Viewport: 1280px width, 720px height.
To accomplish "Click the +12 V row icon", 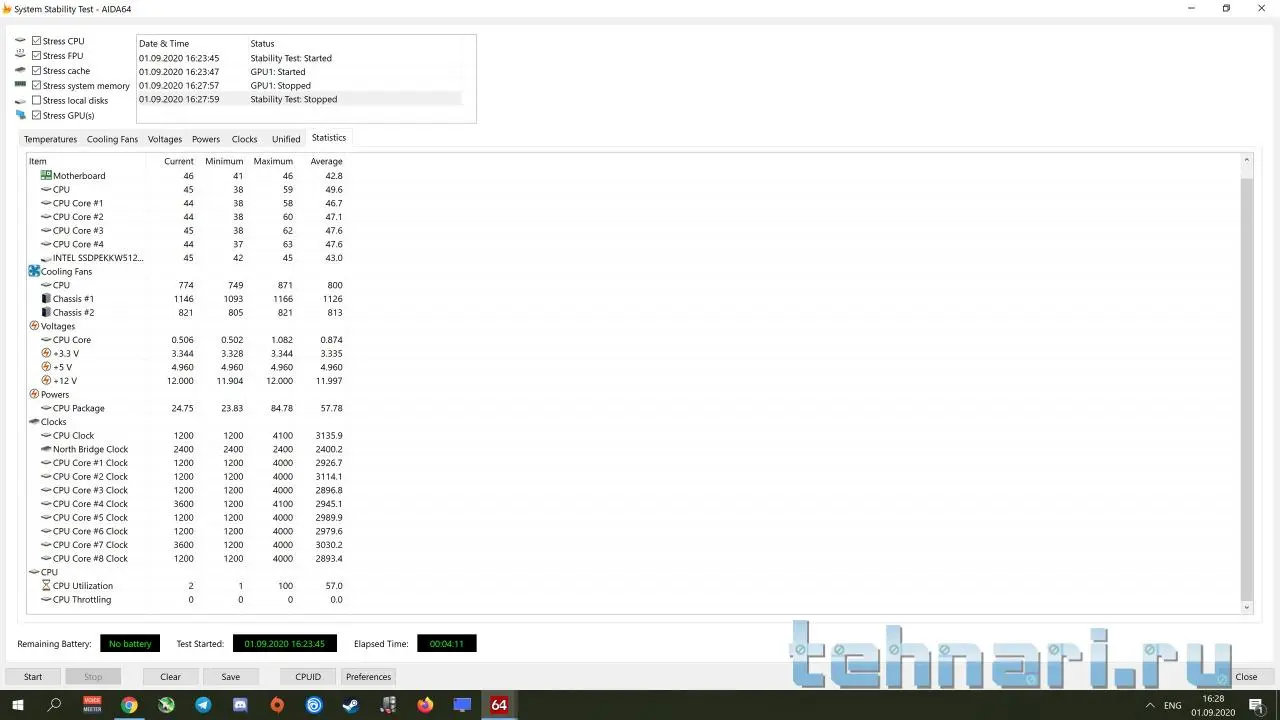I will (x=46, y=381).
